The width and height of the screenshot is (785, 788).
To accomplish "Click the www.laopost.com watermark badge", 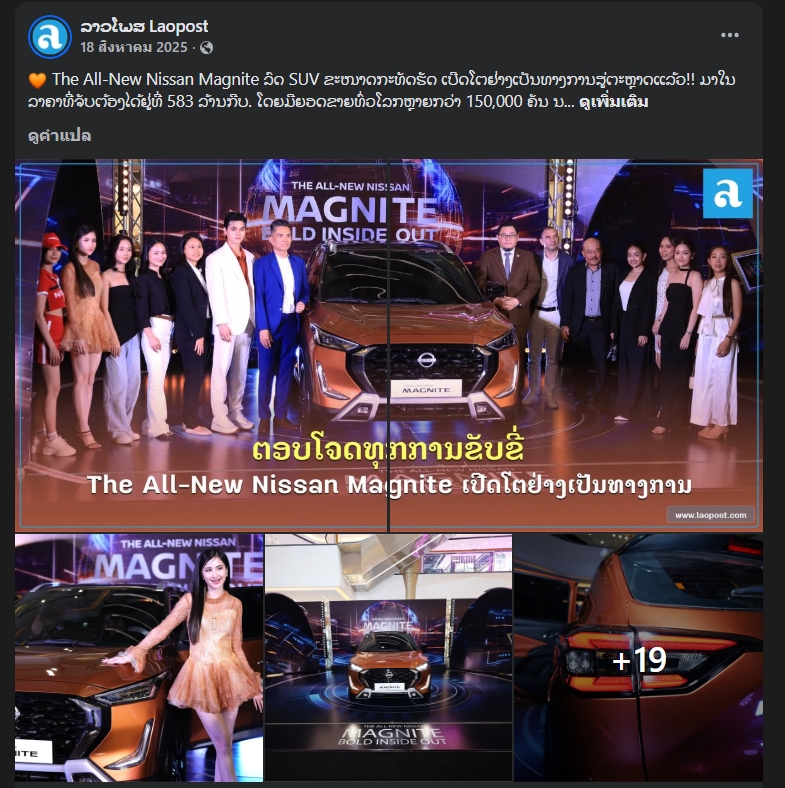I will [x=710, y=515].
